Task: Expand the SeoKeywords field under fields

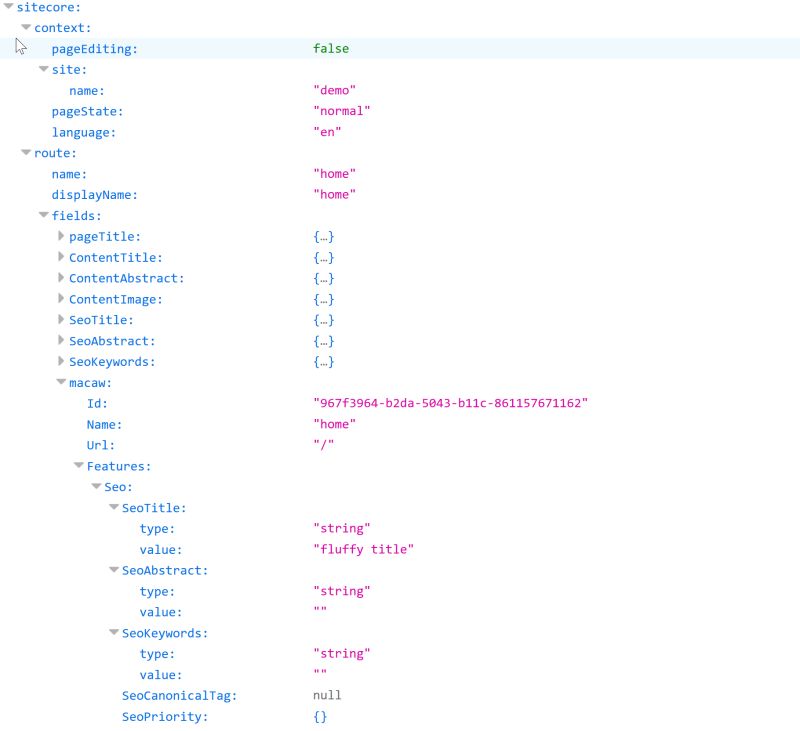Action: pos(59,361)
